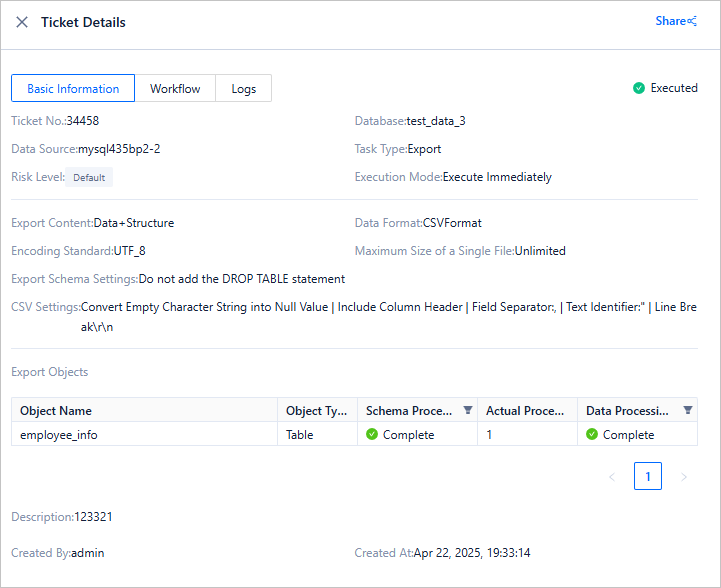
Task: Click the database name test_data_3
Action: pyautogui.click(x=436, y=121)
